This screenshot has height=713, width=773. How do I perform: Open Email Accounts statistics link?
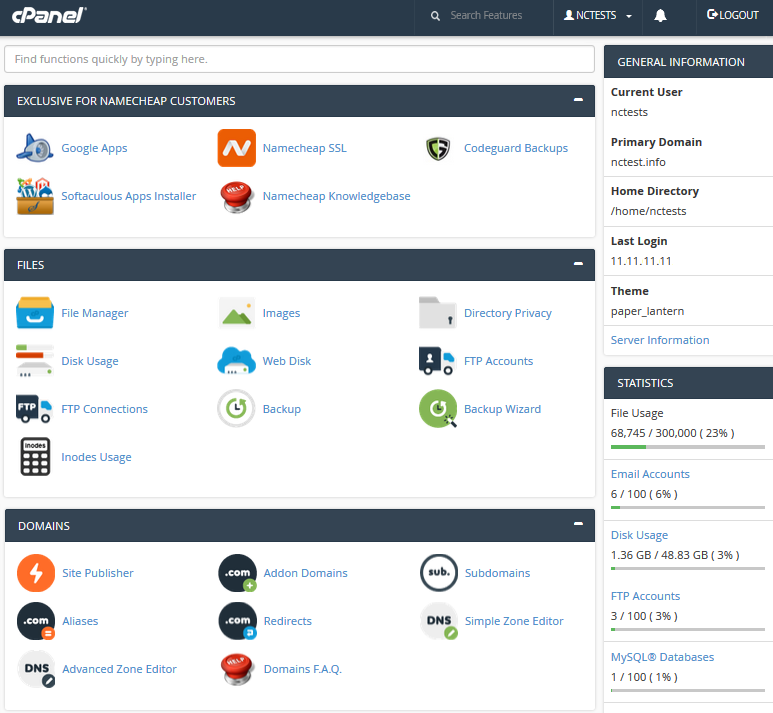650,474
